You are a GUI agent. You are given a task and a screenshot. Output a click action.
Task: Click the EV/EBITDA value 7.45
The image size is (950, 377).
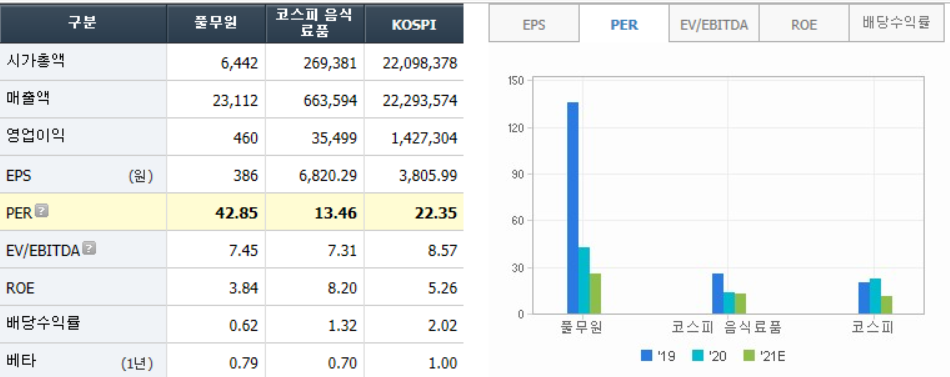click(x=244, y=250)
